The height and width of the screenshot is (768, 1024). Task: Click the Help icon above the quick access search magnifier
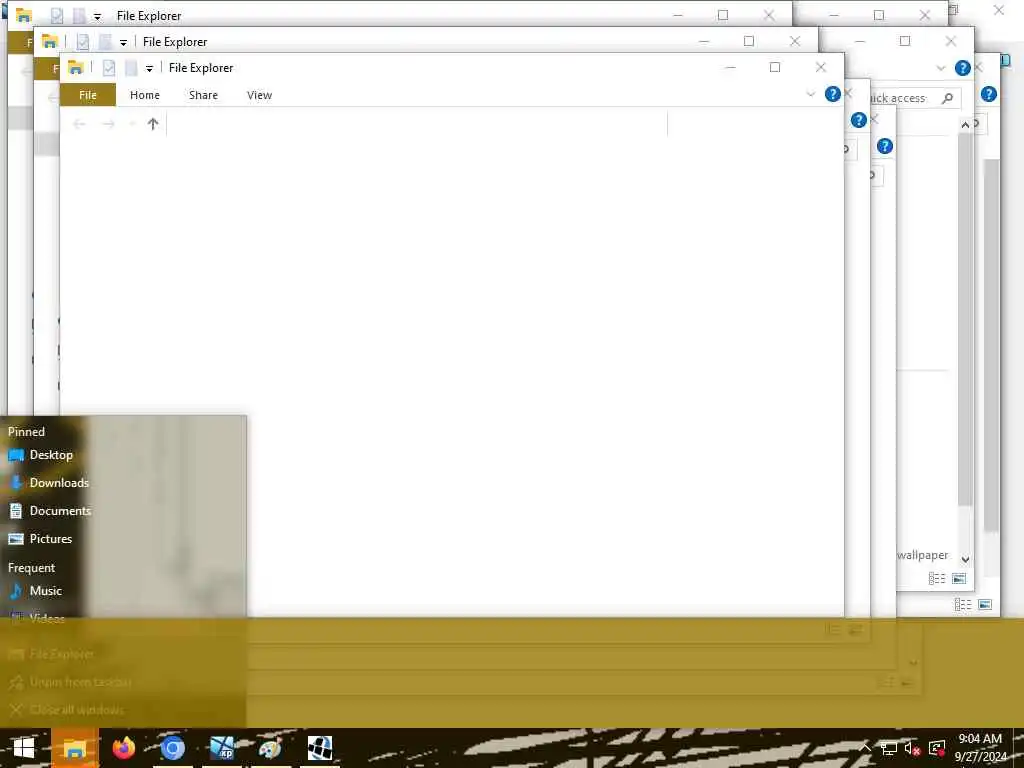click(x=963, y=68)
